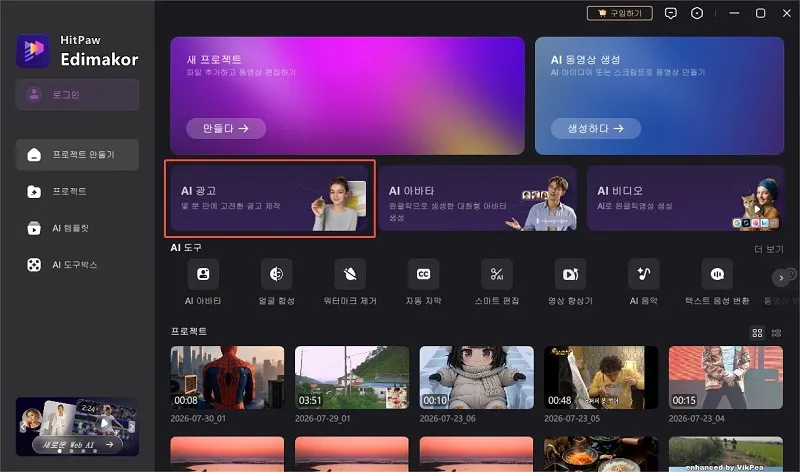The image size is (800, 472).
Task: Open the 영상 향상기 tool icon
Action: (570, 274)
